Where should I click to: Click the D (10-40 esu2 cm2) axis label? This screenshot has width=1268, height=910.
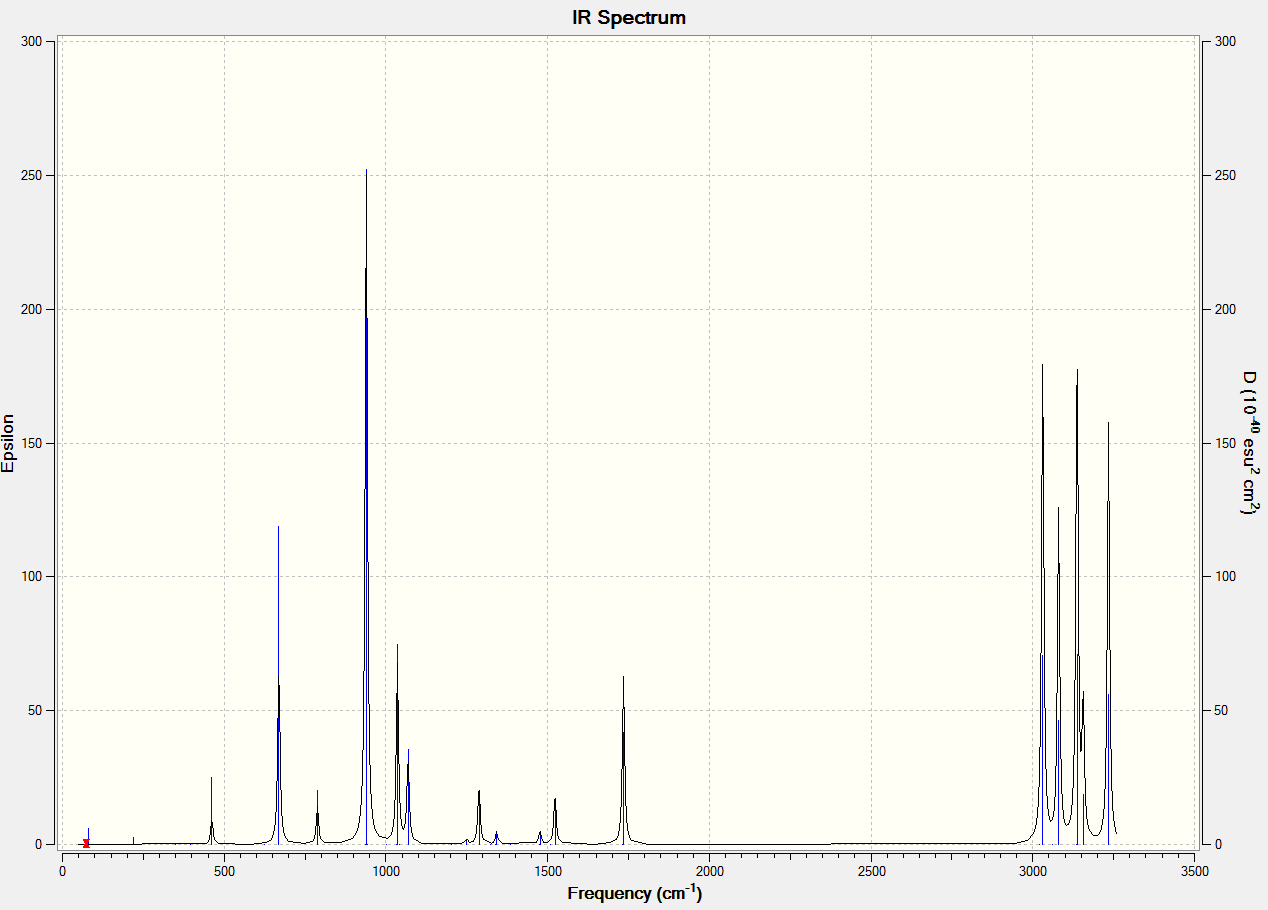pos(1249,443)
